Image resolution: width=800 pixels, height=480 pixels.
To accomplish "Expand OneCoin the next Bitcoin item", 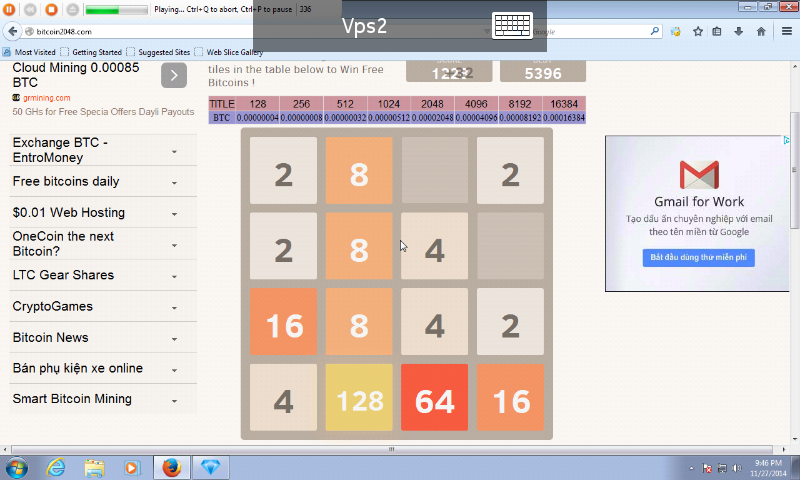I will click(x=103, y=244).
